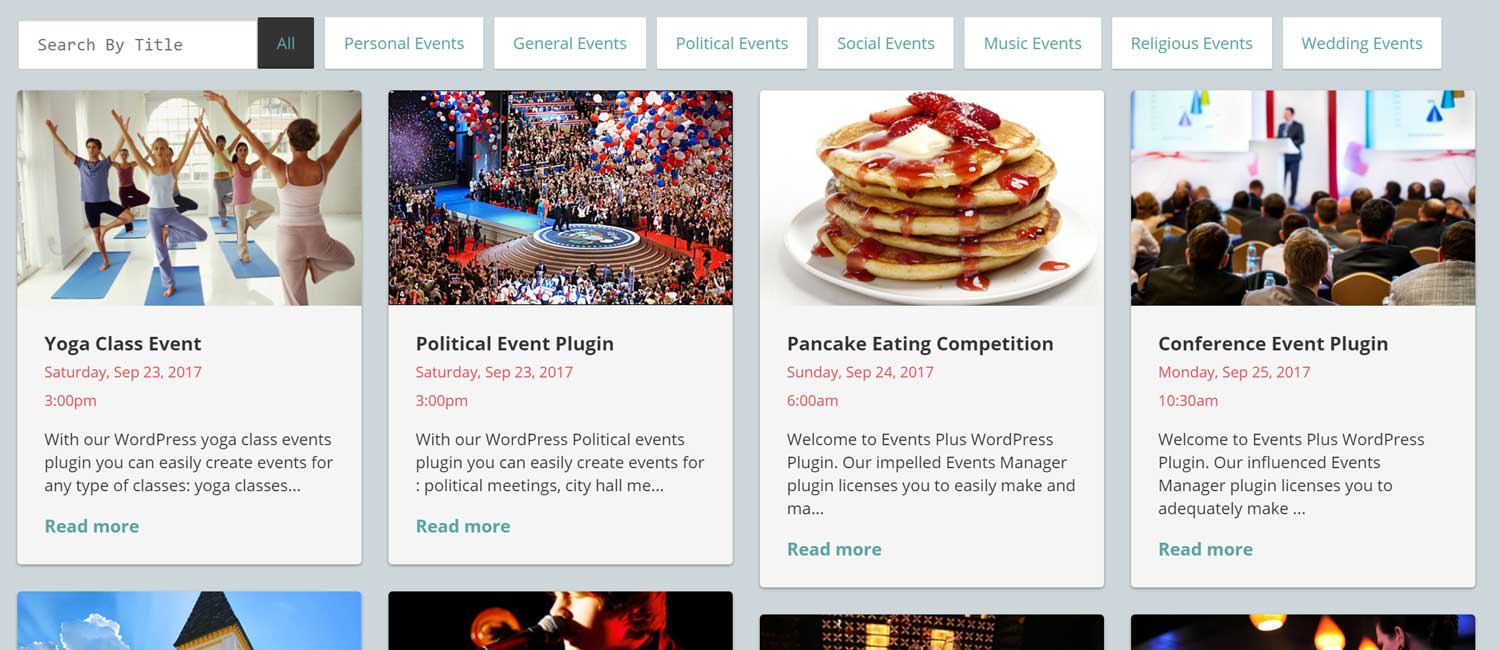This screenshot has width=1500, height=650.
Task: Filter by Personal Events
Action: click(404, 44)
